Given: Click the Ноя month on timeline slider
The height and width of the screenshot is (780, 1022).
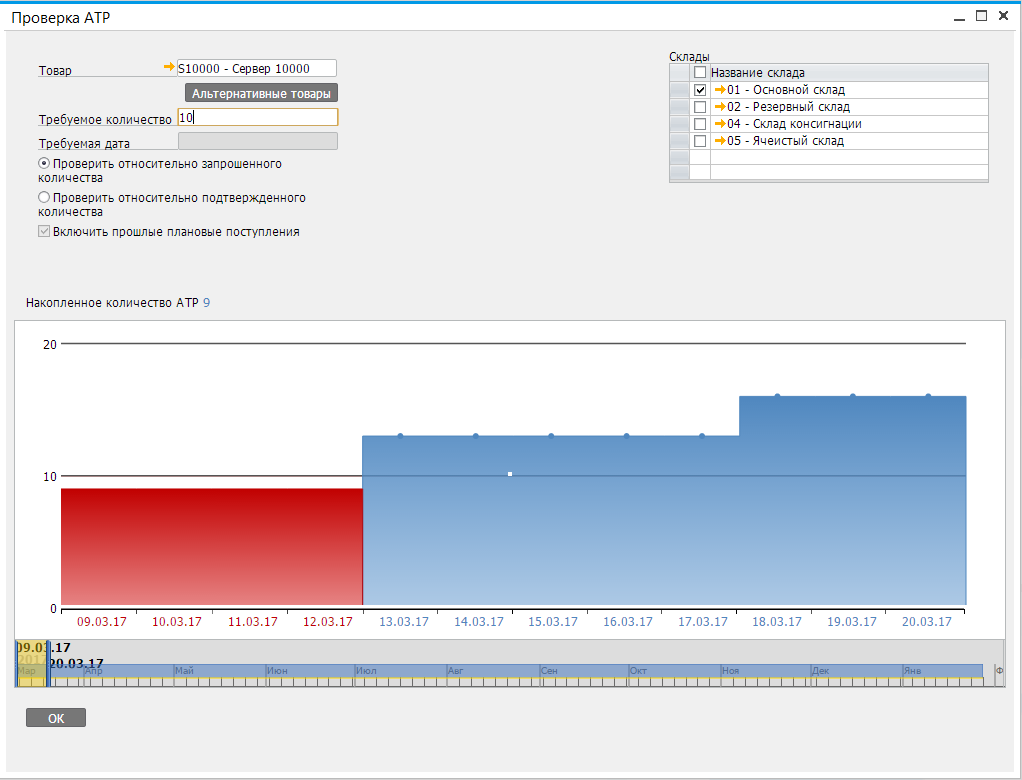Looking at the screenshot, I should point(731,671).
